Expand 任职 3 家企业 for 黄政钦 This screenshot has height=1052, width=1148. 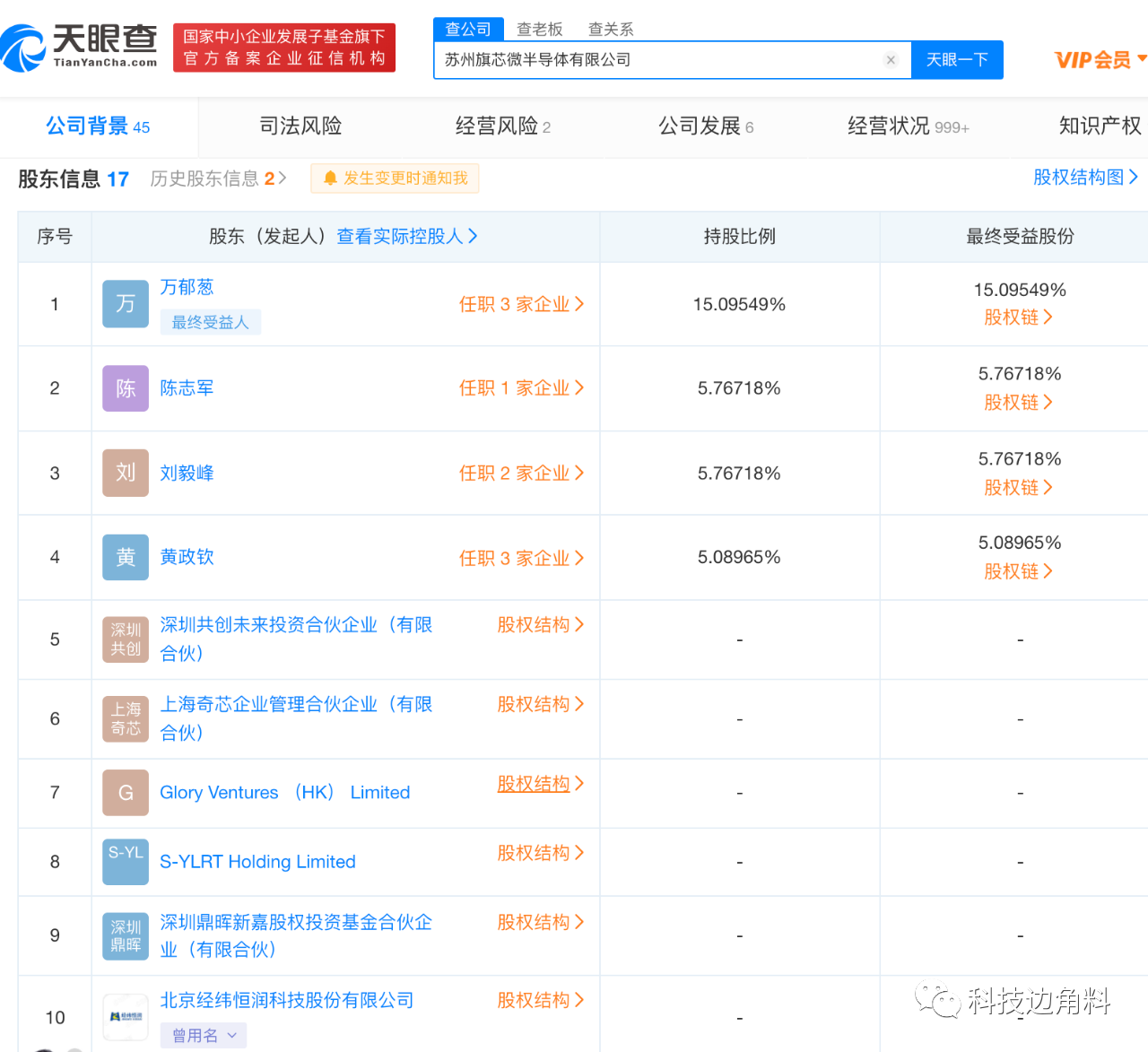click(x=522, y=559)
